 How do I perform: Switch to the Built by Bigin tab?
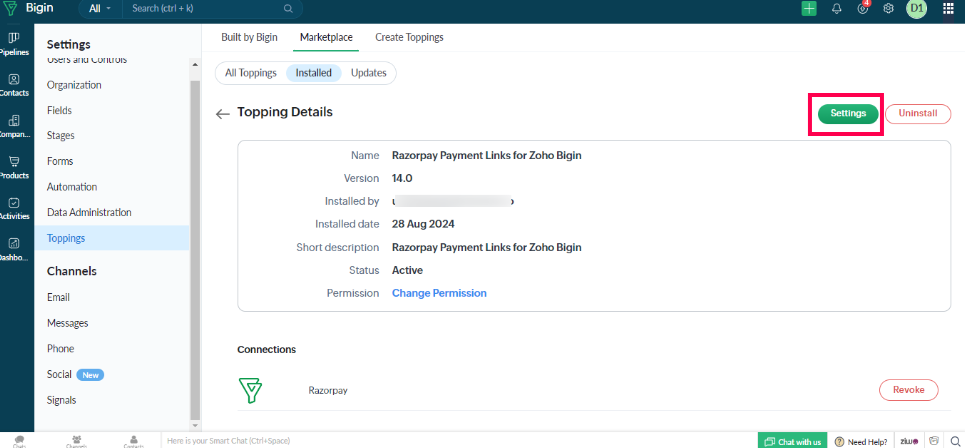pyautogui.click(x=249, y=38)
